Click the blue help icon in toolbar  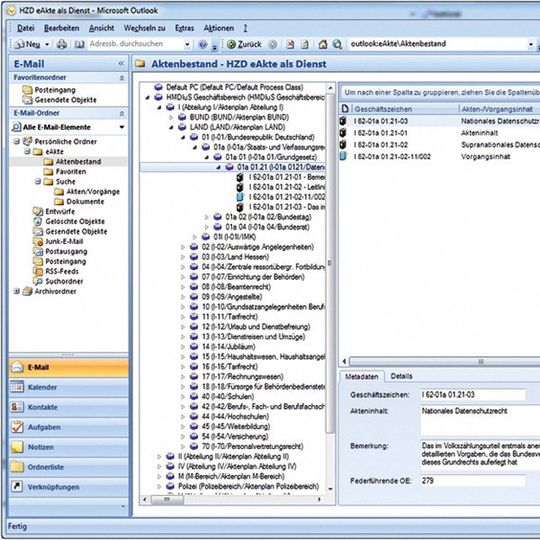203,44
